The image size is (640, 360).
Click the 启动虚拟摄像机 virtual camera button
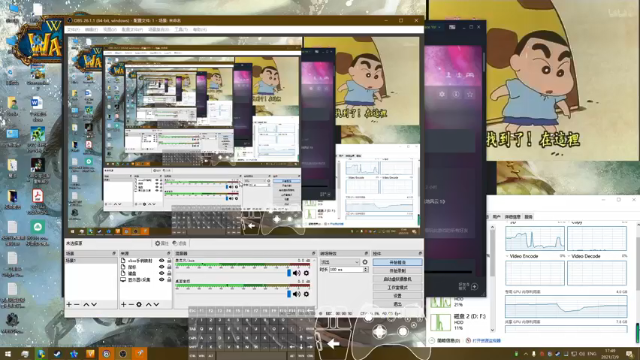point(397,279)
